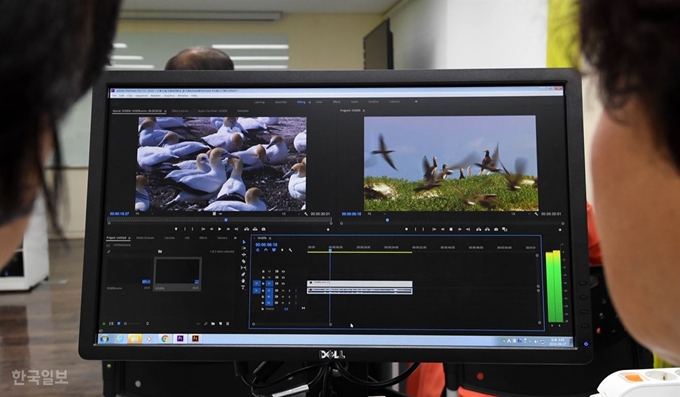
Task: Solo the A1 audio track
Action: point(289,290)
